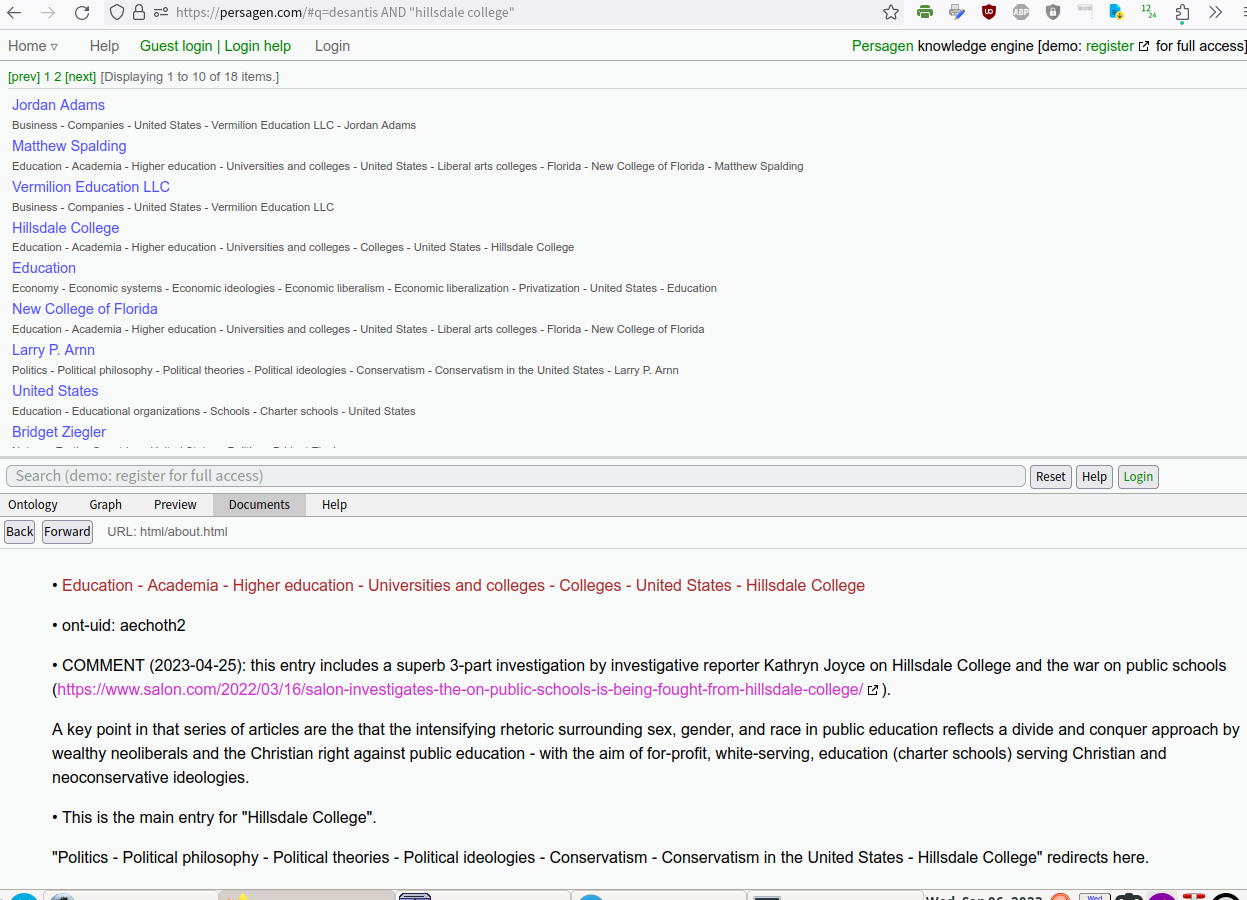The width and height of the screenshot is (1247, 900).
Task: Click the 'ont-uid: aechoth2' text
Action: (x=124, y=626)
